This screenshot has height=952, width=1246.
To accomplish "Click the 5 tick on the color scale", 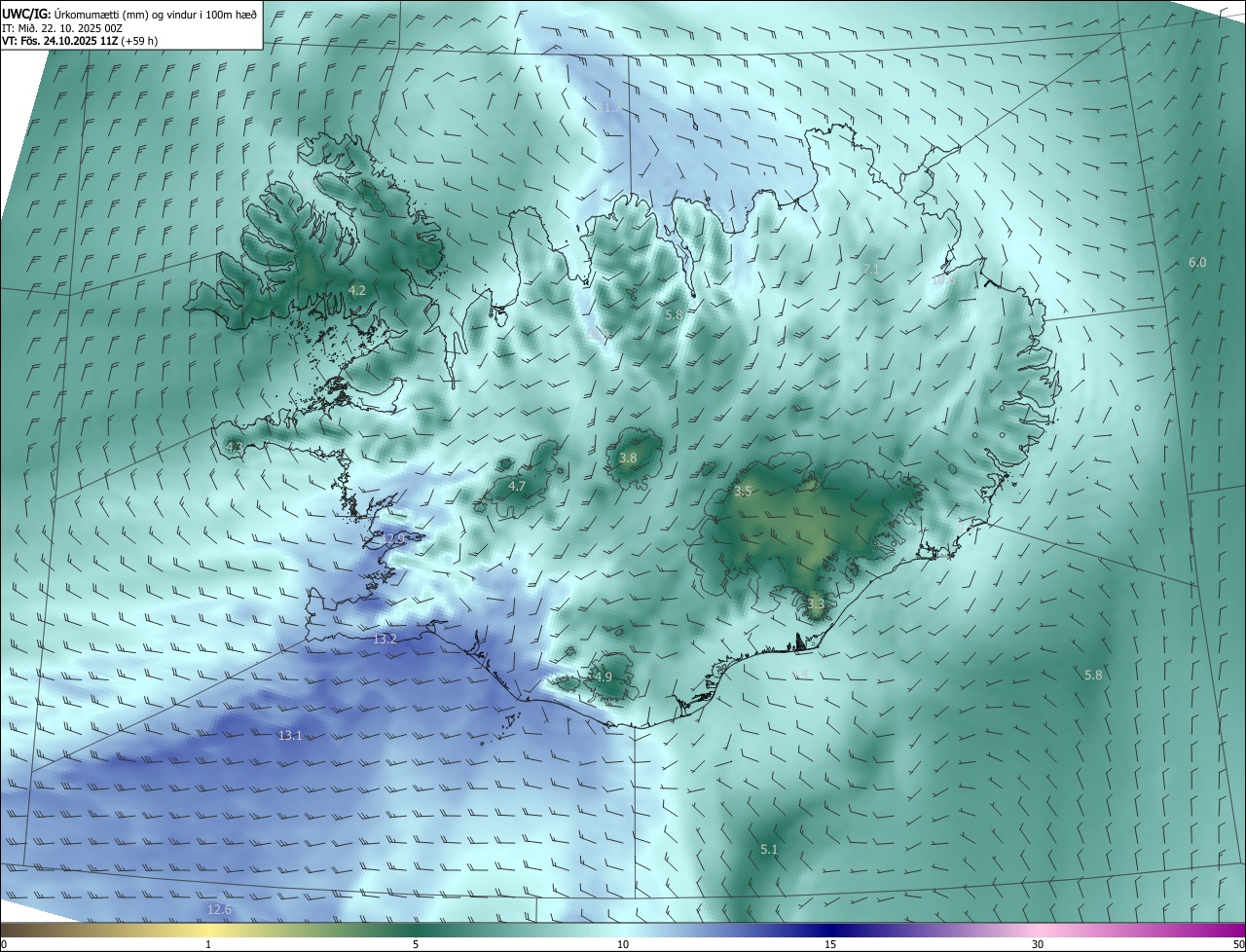I will 416,944.
